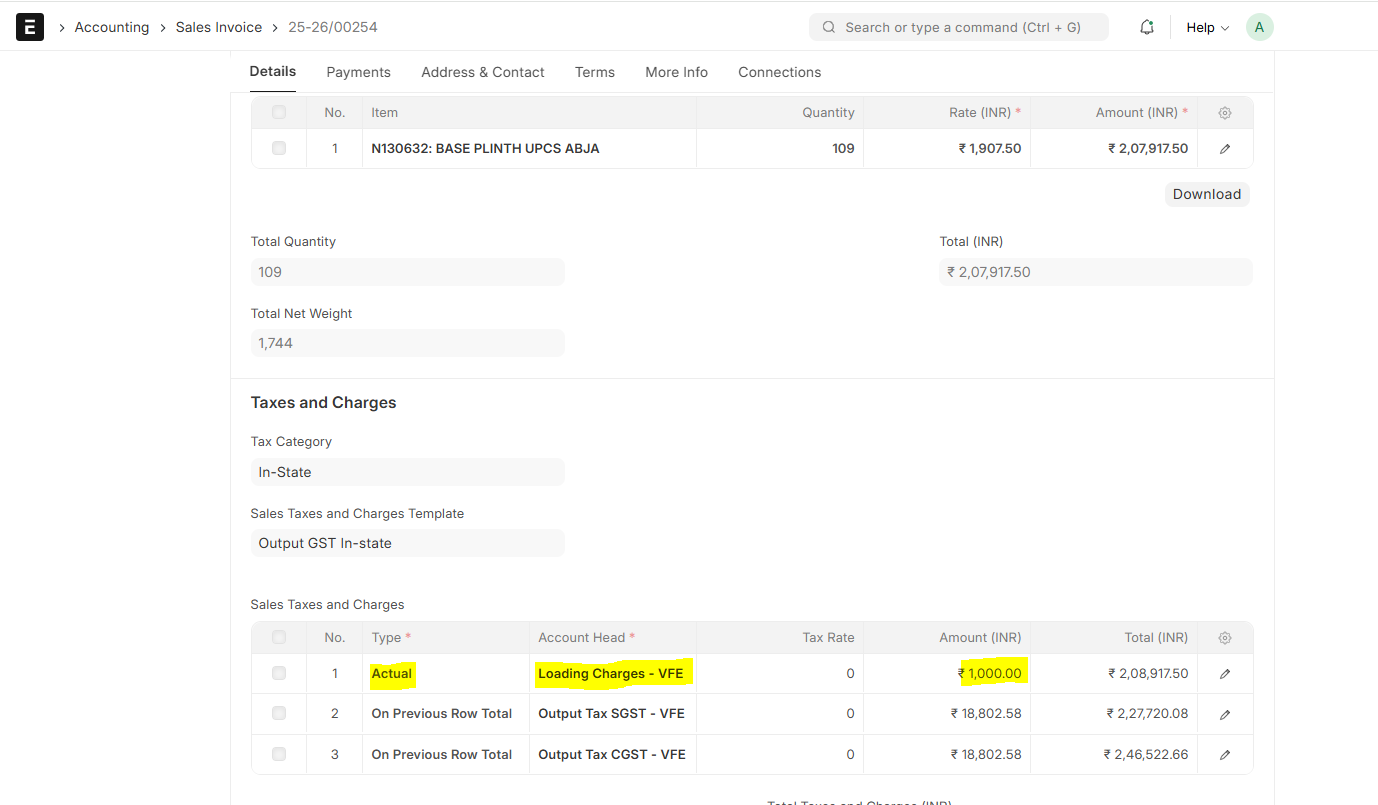This screenshot has width=1378, height=805.
Task: Check the Loading Charges - VFE row
Action: pos(279,673)
